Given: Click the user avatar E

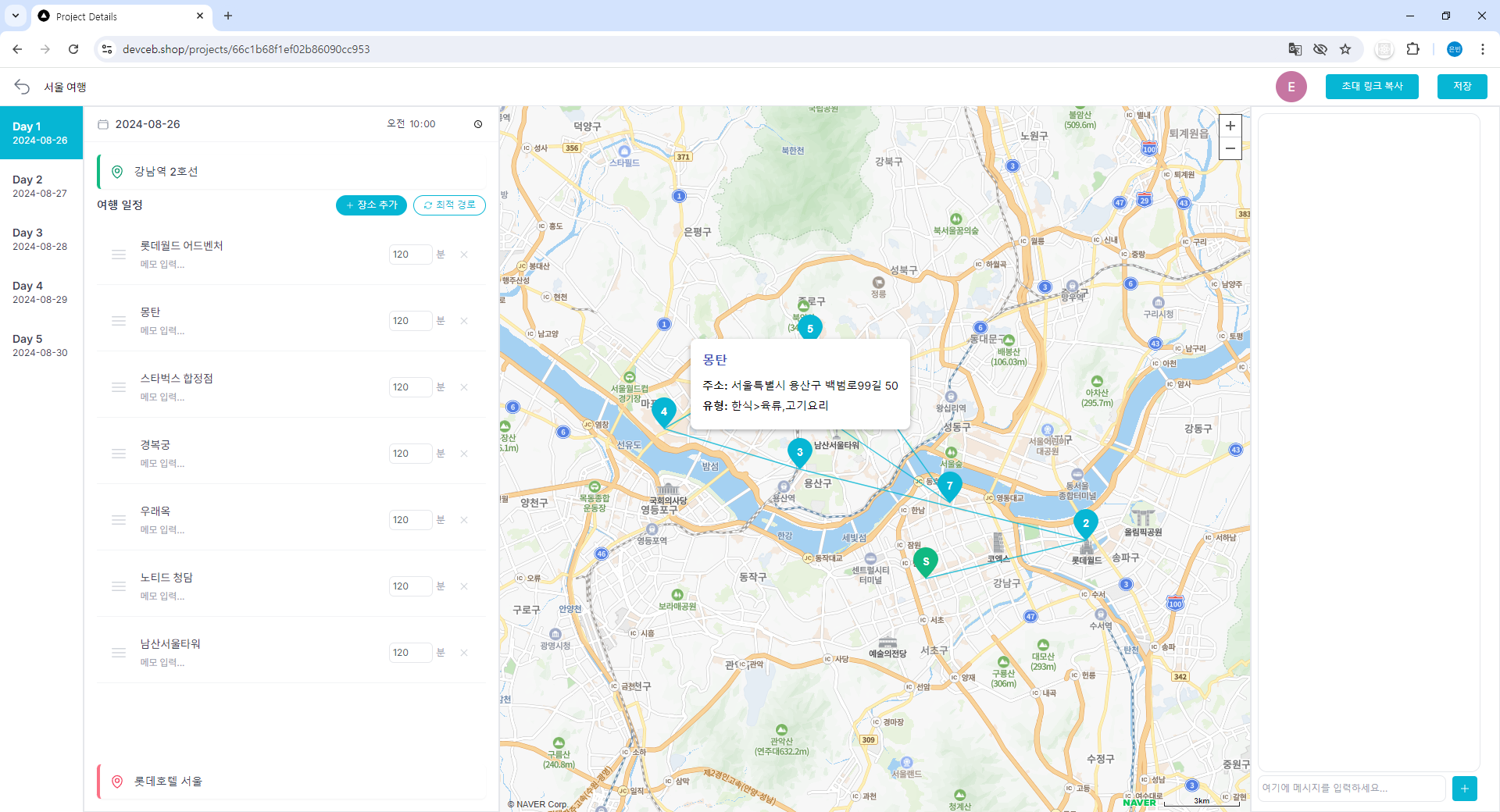Looking at the screenshot, I should point(1291,87).
